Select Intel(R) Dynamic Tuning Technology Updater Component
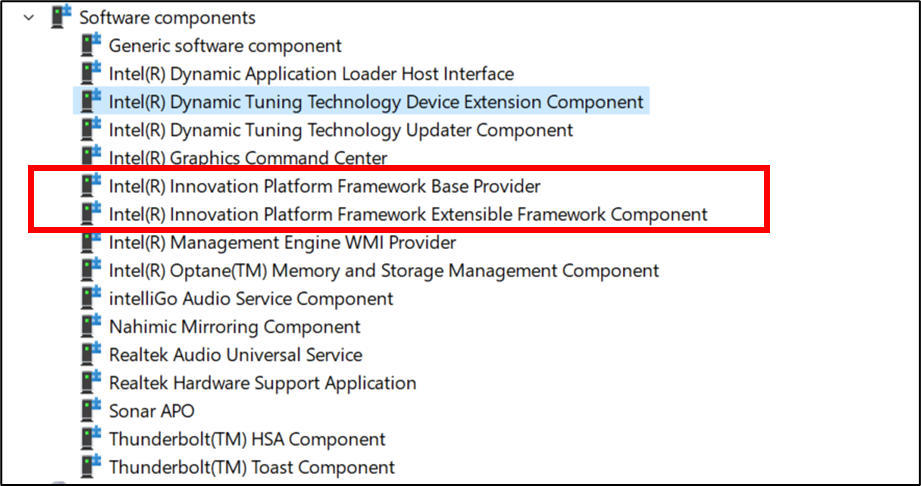The image size is (921, 486). tap(340, 130)
